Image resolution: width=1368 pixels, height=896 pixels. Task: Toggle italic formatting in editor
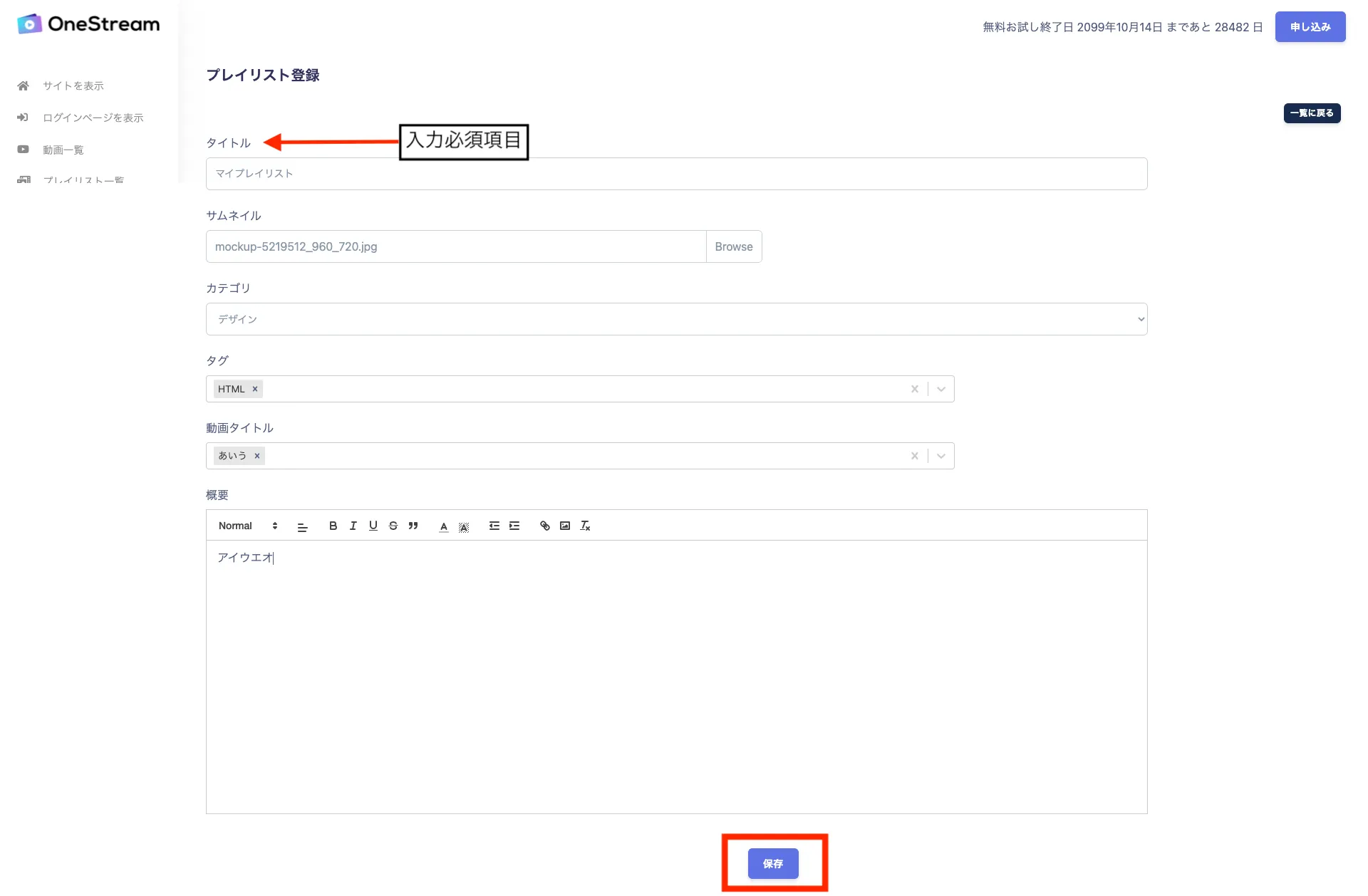click(353, 526)
